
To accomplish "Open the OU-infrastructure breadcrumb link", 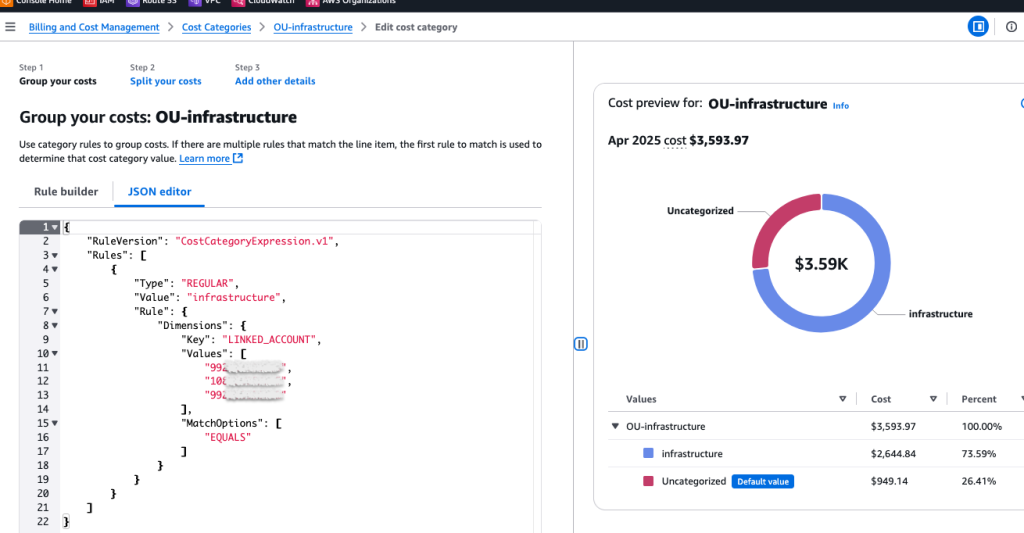I will click(x=313, y=27).
